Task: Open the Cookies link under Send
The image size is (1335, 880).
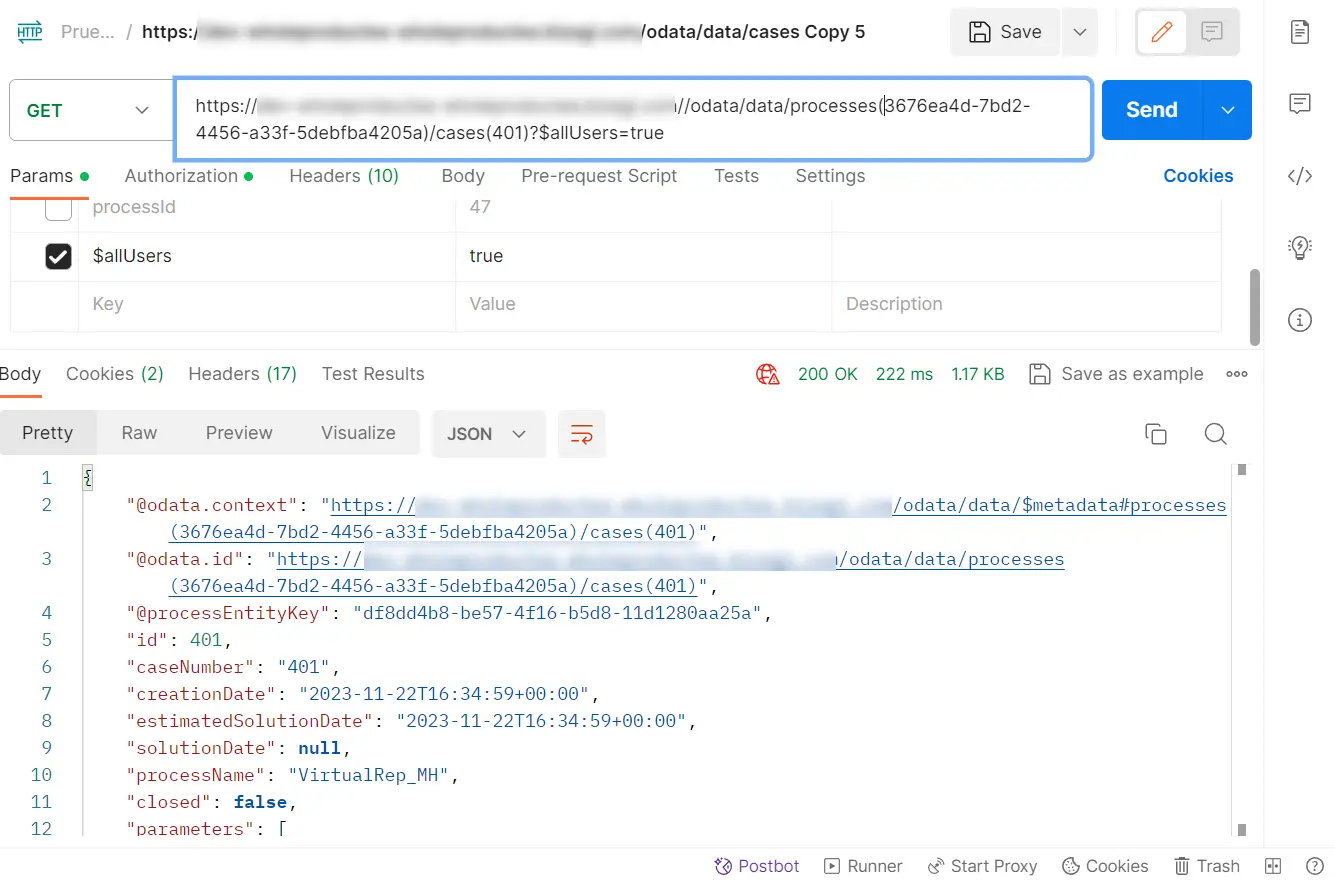Action: click(x=1198, y=176)
